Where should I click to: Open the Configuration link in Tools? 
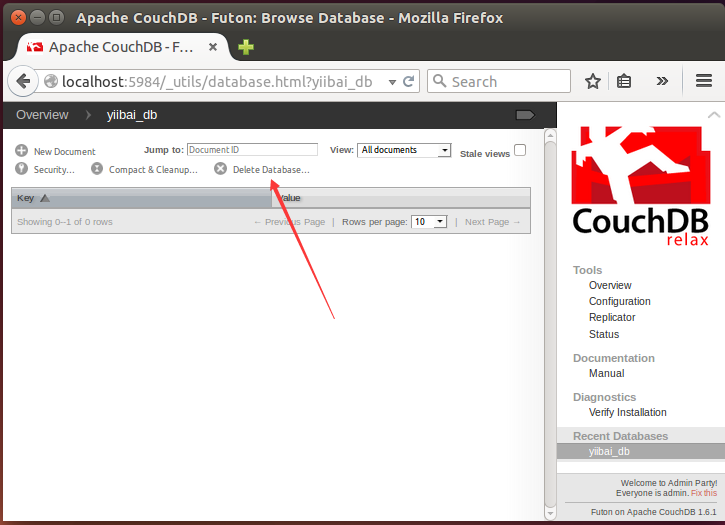pos(619,301)
